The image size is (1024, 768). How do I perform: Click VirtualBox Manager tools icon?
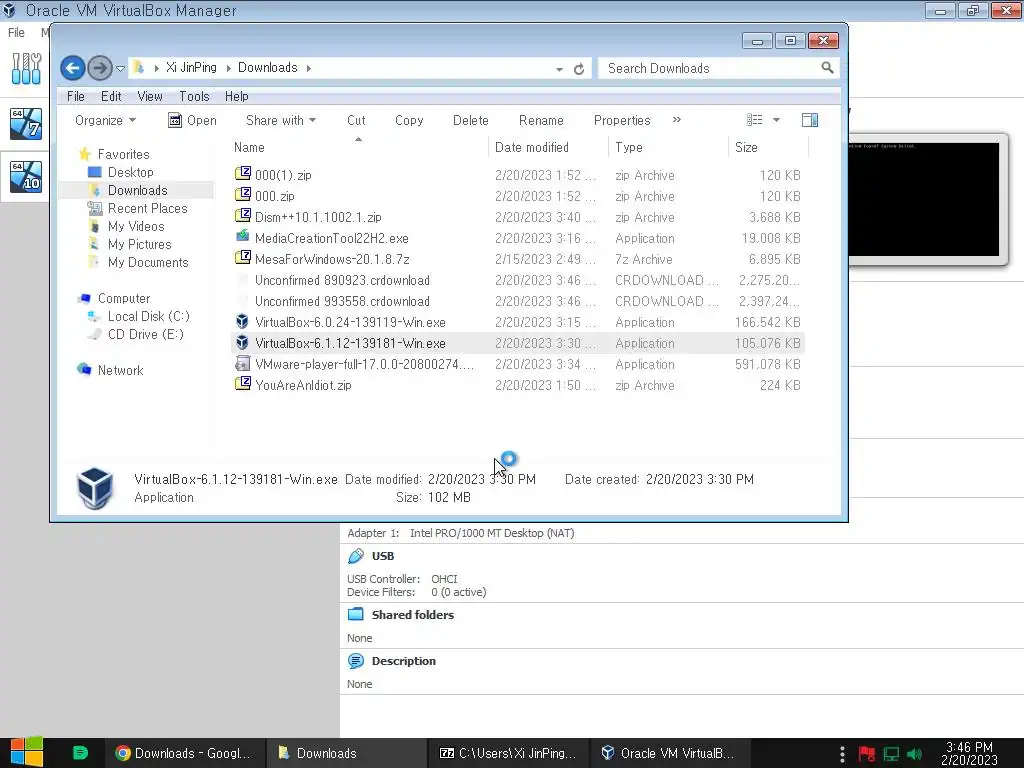(26, 68)
